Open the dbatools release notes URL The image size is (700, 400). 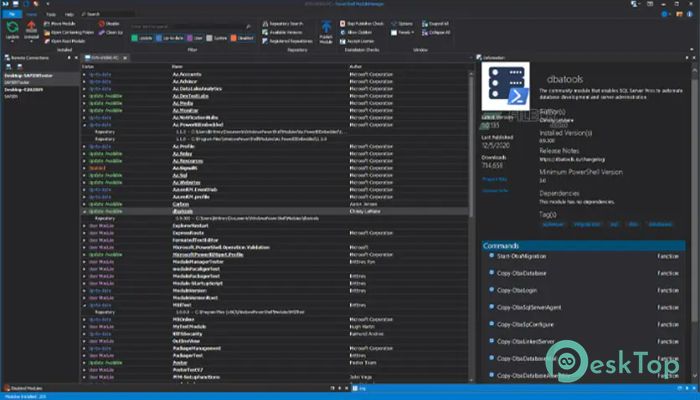[572, 159]
